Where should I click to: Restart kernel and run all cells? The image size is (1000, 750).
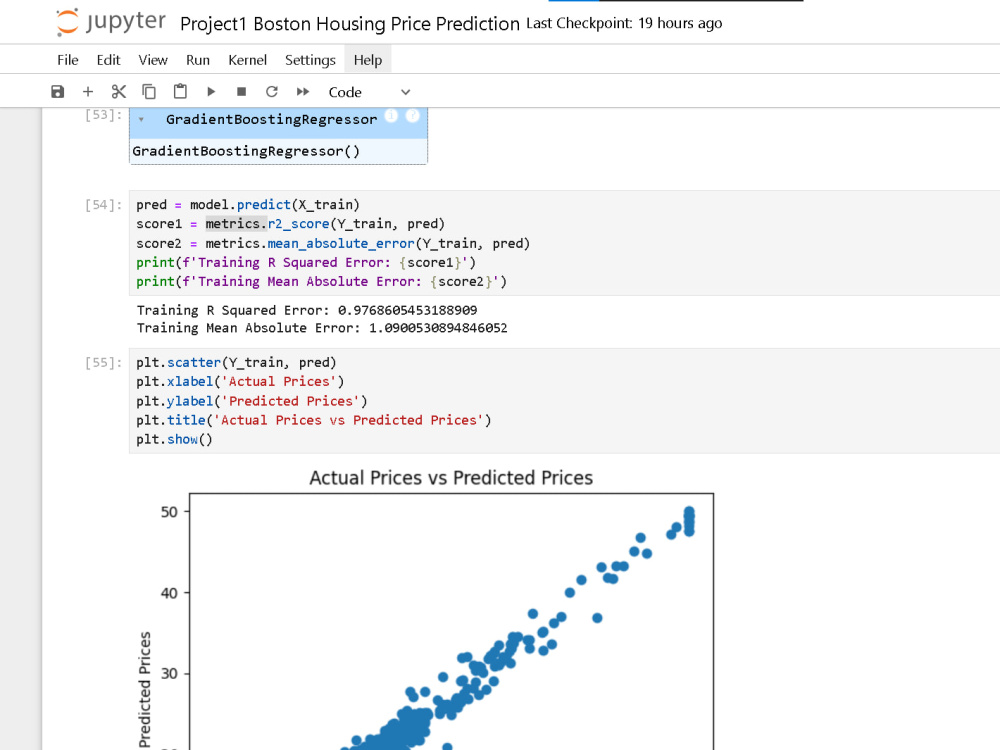[303, 92]
